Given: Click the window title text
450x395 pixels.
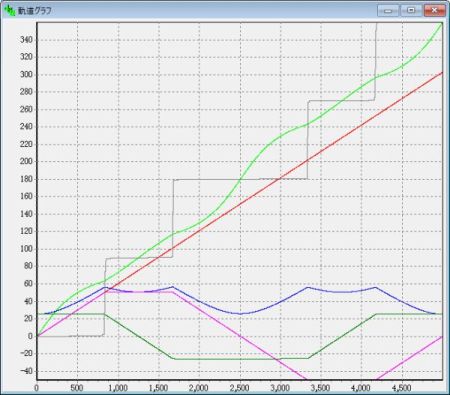Looking at the screenshot, I should [35, 11].
